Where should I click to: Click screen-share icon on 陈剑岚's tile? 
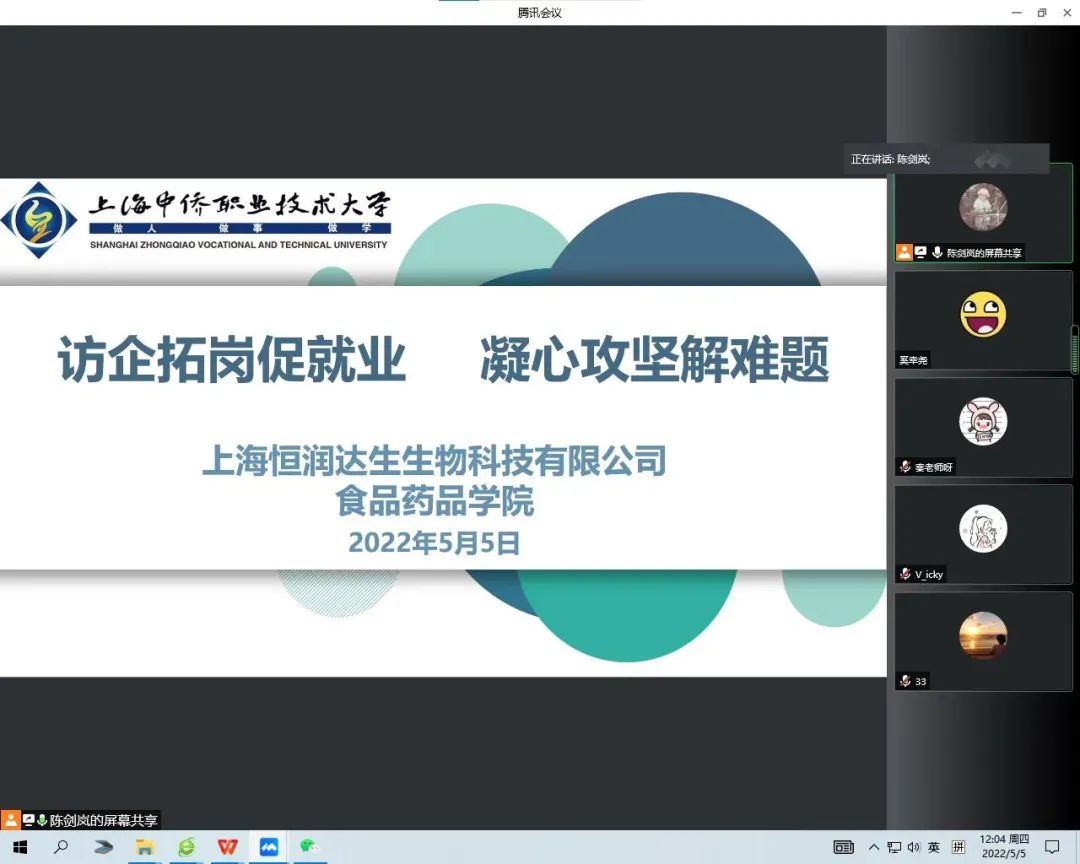click(x=921, y=252)
